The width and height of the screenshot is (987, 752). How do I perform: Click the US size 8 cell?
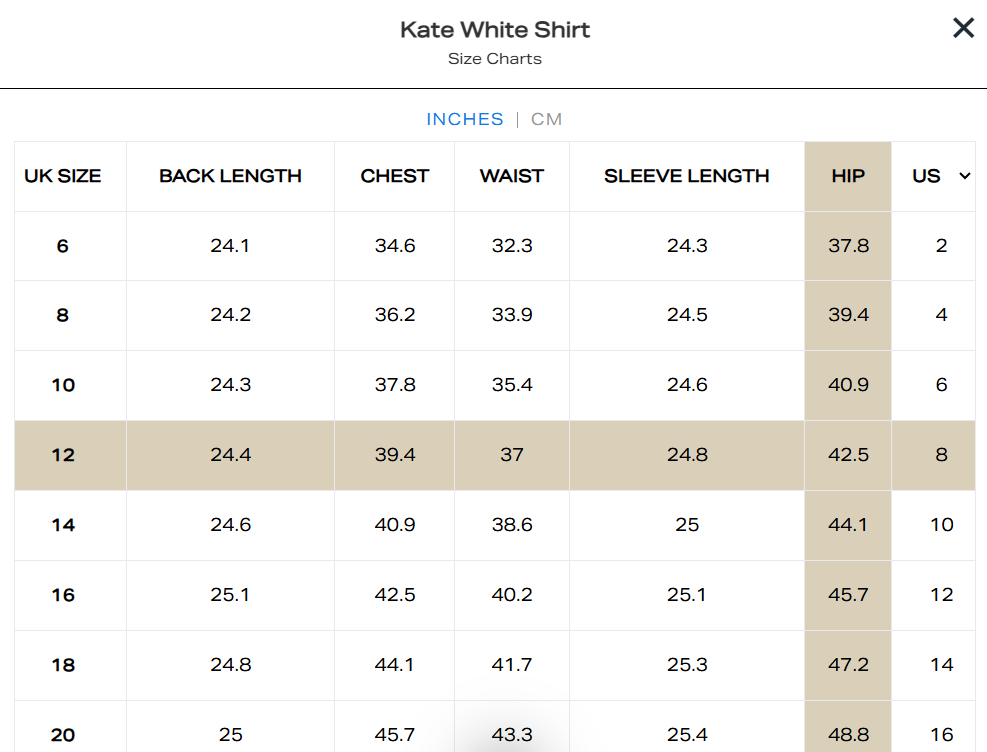click(x=941, y=455)
